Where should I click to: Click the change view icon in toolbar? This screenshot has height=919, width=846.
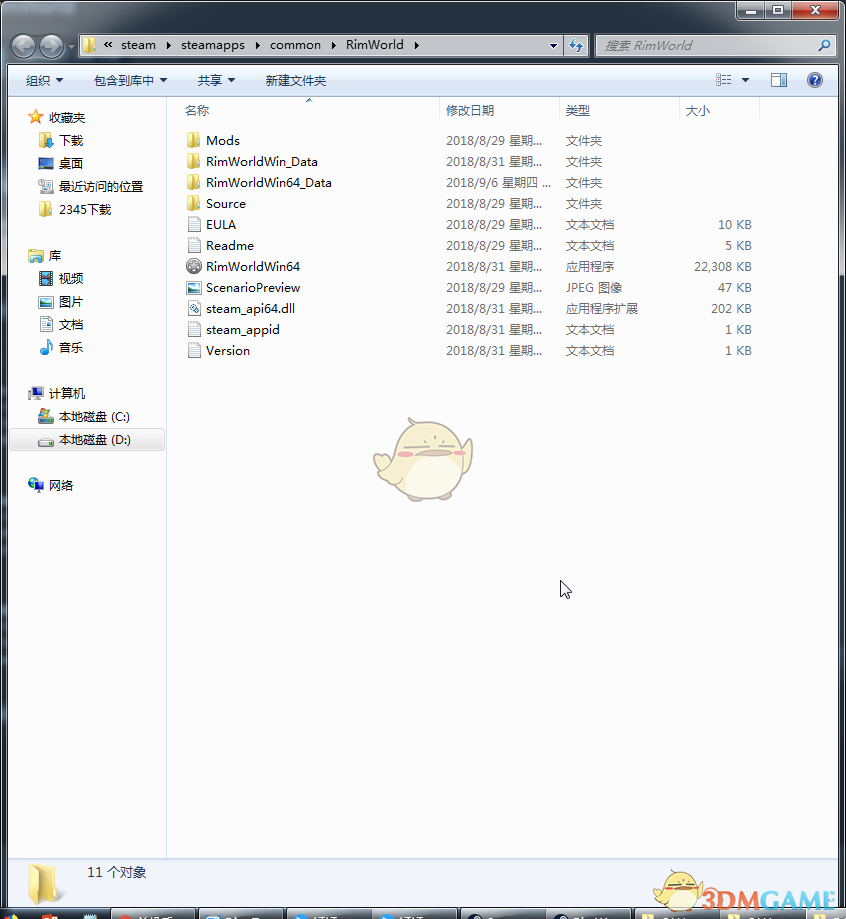723,80
